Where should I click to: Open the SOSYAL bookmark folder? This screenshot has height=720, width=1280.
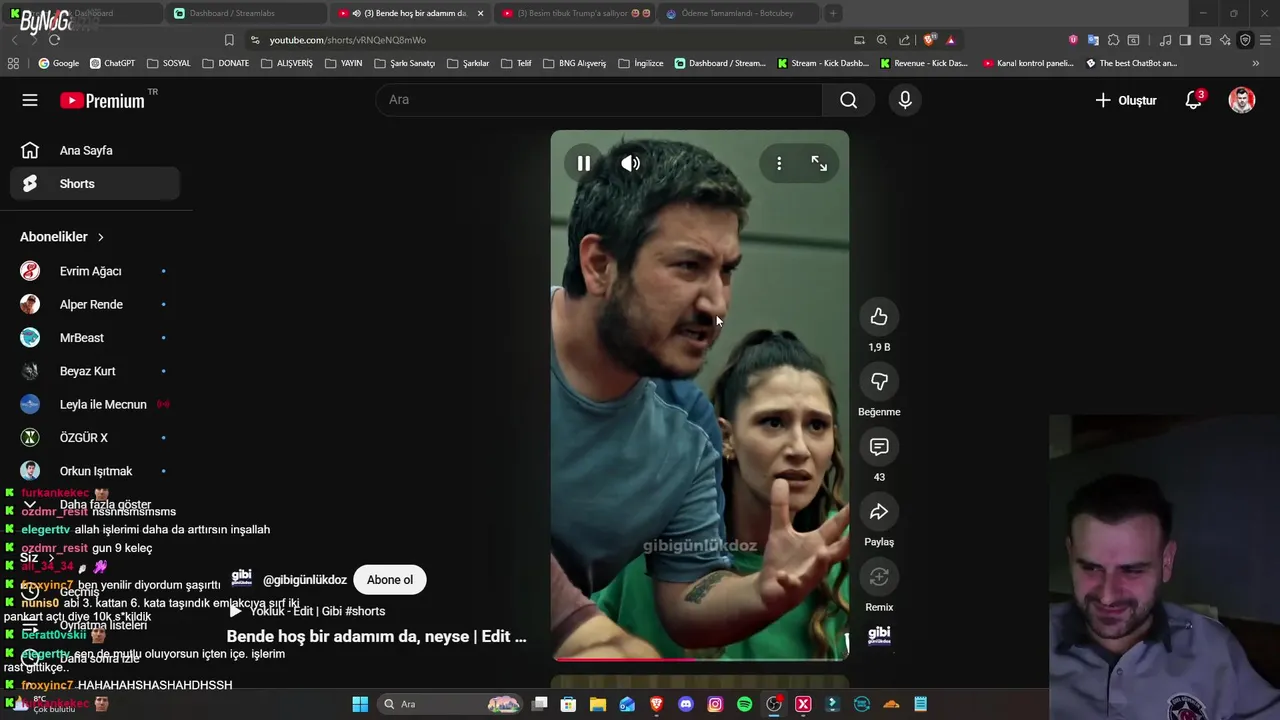[168, 63]
